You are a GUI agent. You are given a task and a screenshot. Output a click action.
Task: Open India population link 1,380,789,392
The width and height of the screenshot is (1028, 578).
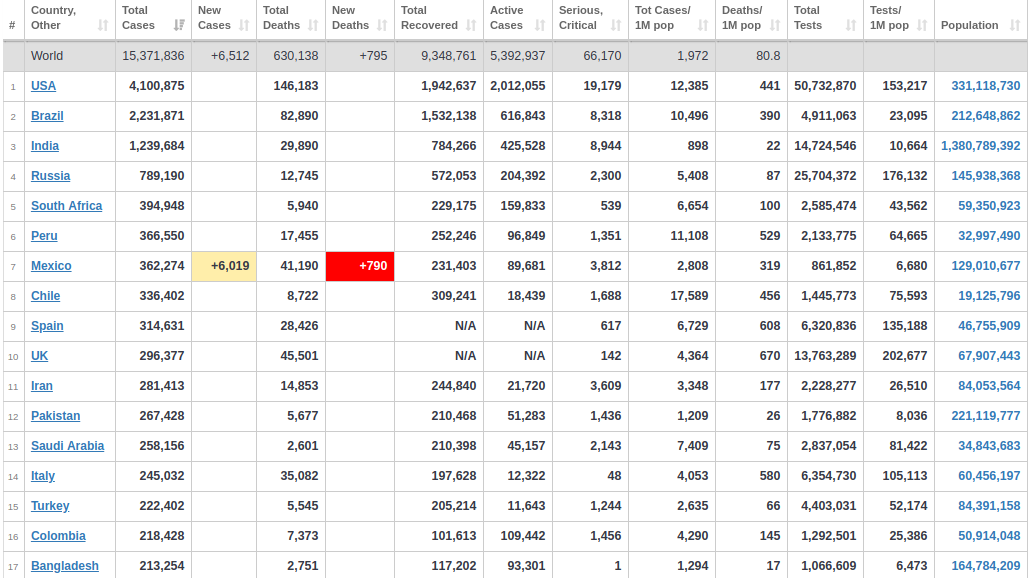coord(981,146)
